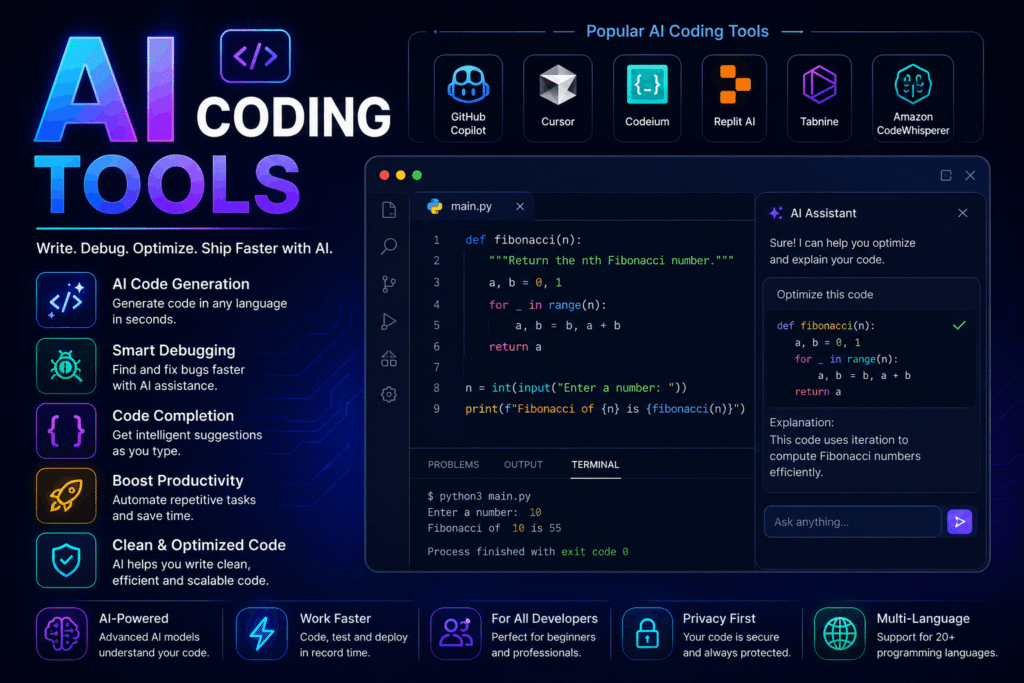
Task: Click the green window button of the editor
Action: pyautogui.click(x=417, y=175)
